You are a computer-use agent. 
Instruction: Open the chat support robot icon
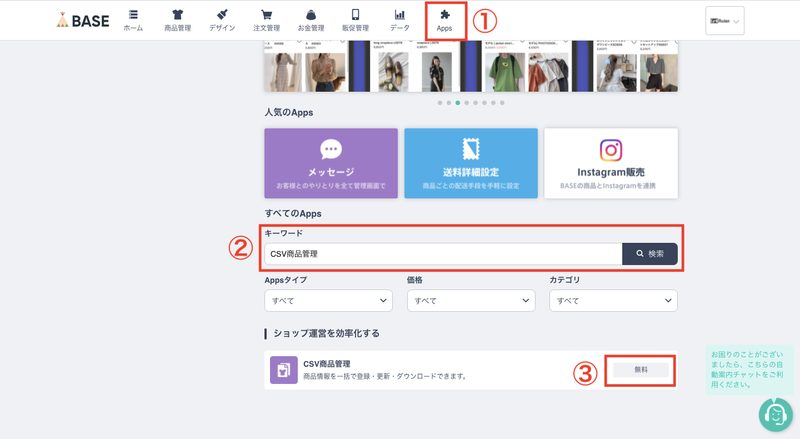(775, 414)
